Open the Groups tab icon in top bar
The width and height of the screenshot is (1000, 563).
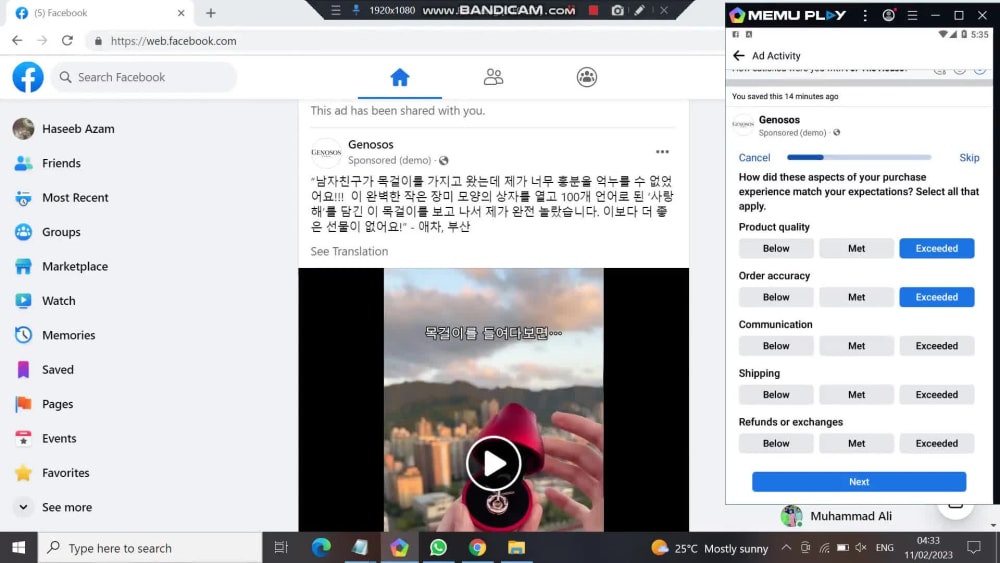587,77
